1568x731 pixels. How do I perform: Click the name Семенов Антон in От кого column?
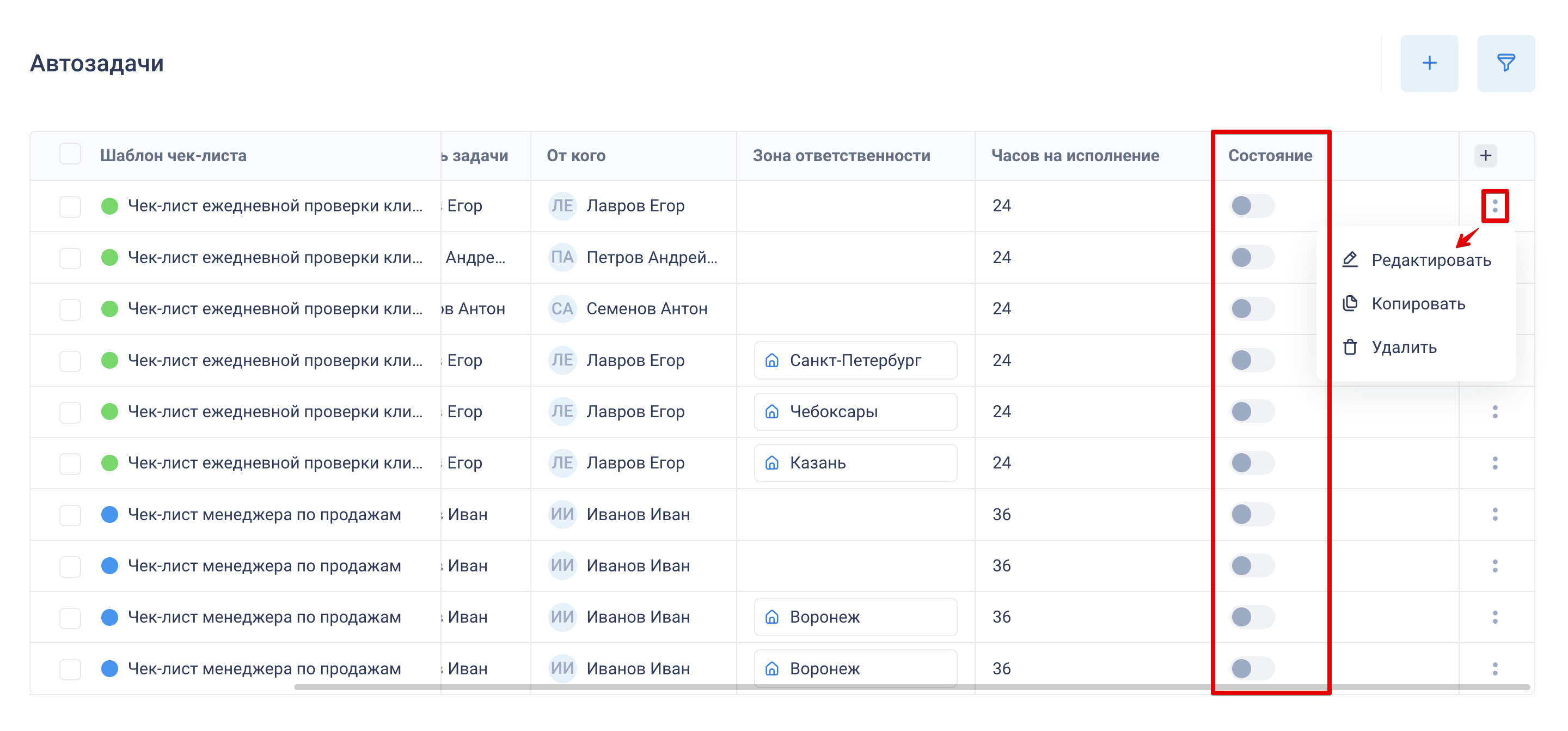(x=647, y=309)
